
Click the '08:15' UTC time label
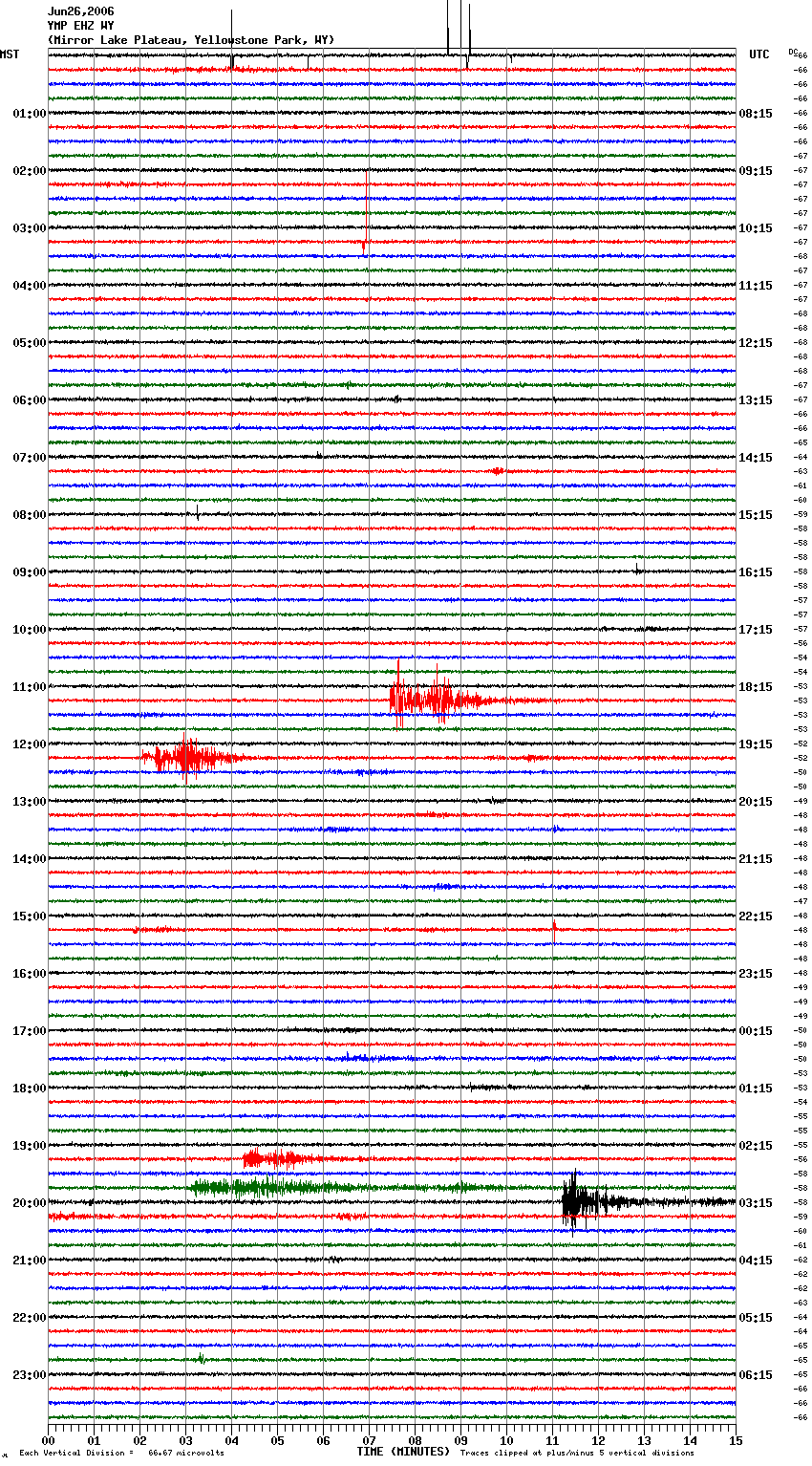pos(756,114)
